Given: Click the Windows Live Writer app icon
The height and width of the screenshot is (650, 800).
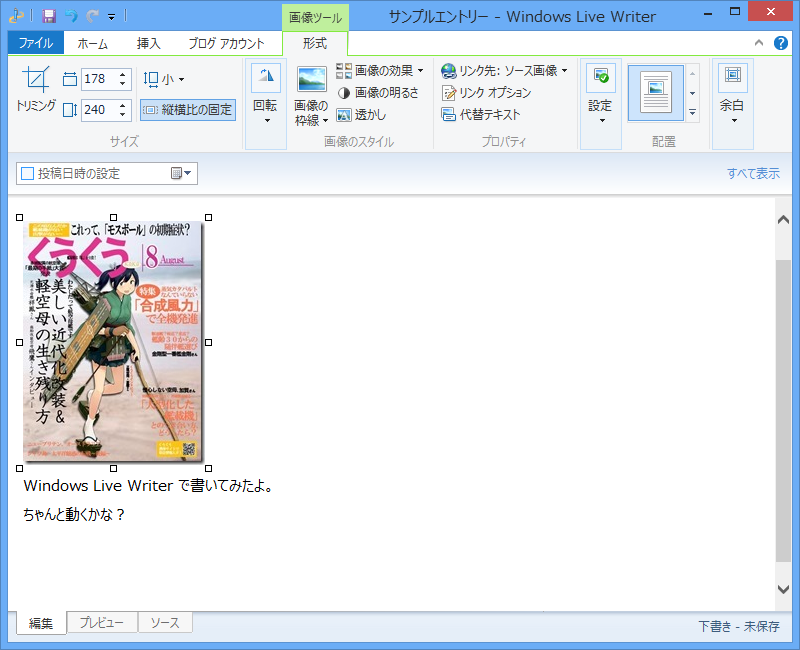Looking at the screenshot, I should pos(16,16).
